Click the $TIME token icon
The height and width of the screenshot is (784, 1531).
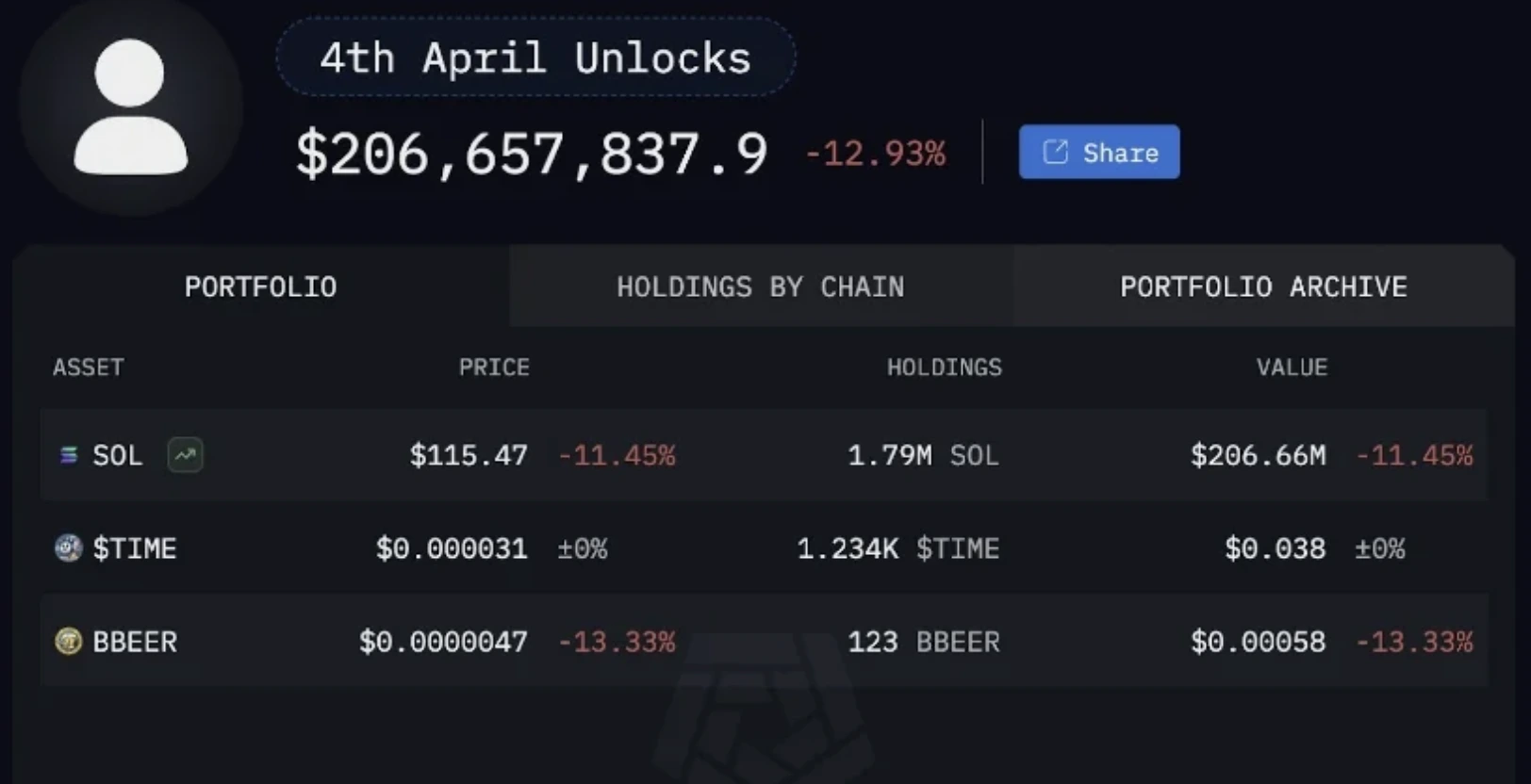[x=67, y=547]
